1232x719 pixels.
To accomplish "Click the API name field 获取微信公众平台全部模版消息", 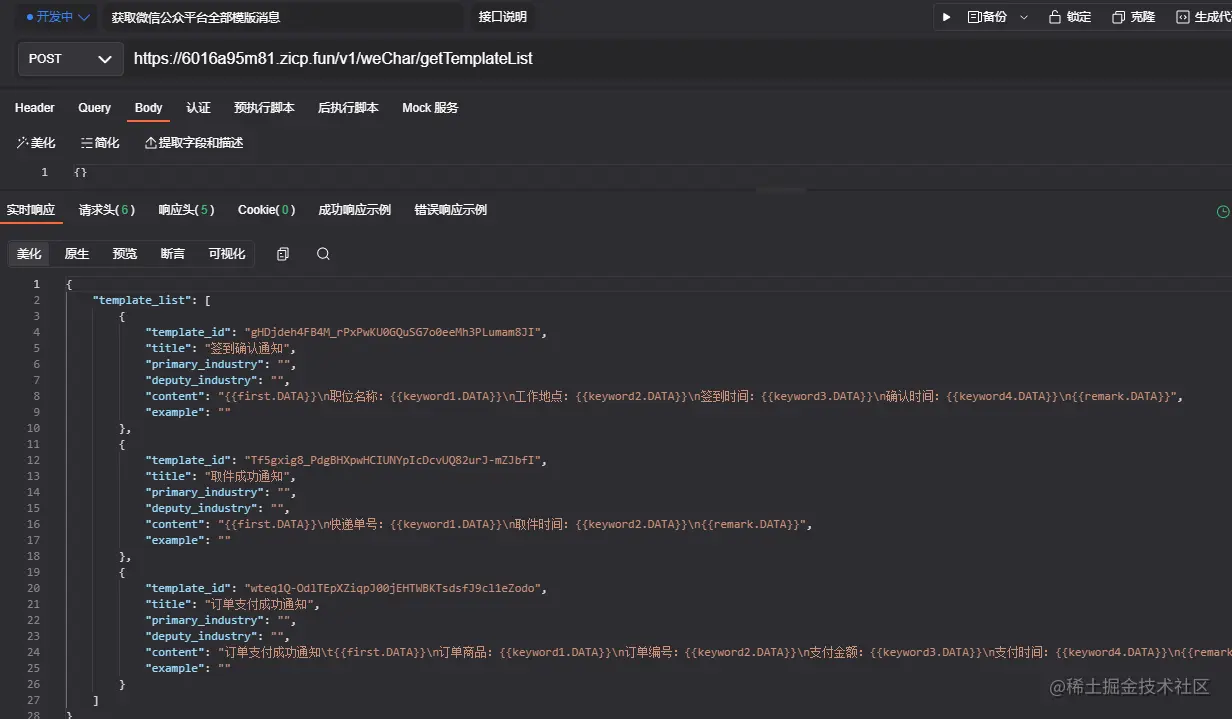I will [x=282, y=17].
